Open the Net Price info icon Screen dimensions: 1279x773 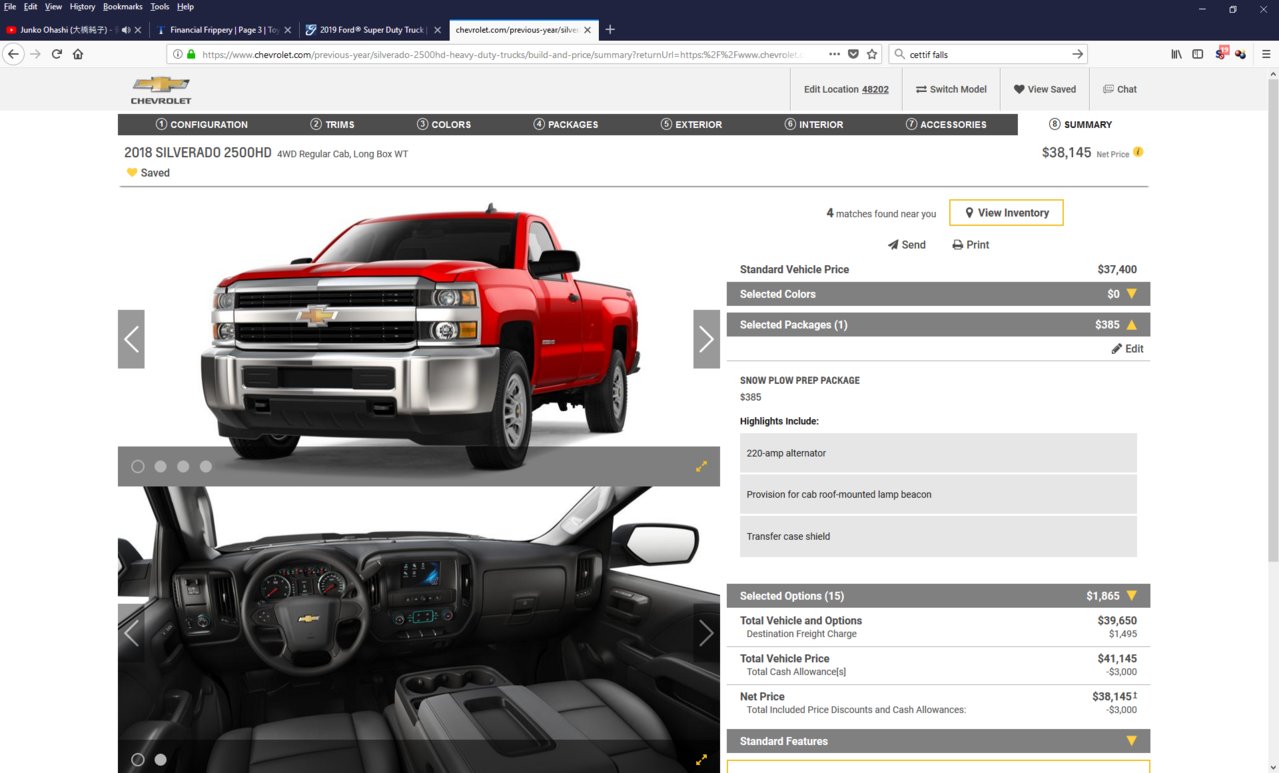tap(1138, 153)
